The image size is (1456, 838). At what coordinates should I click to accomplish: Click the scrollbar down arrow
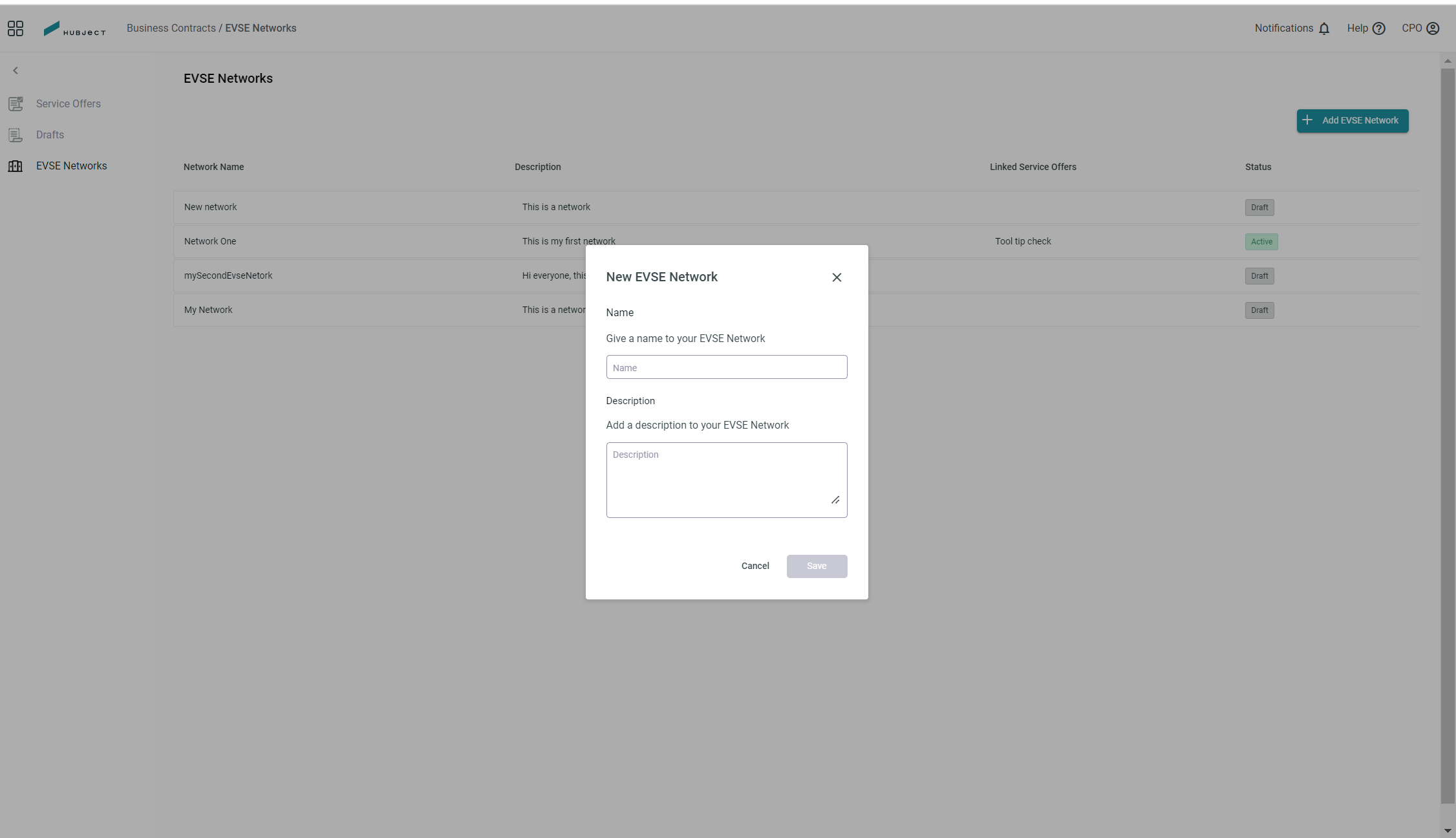(1448, 831)
